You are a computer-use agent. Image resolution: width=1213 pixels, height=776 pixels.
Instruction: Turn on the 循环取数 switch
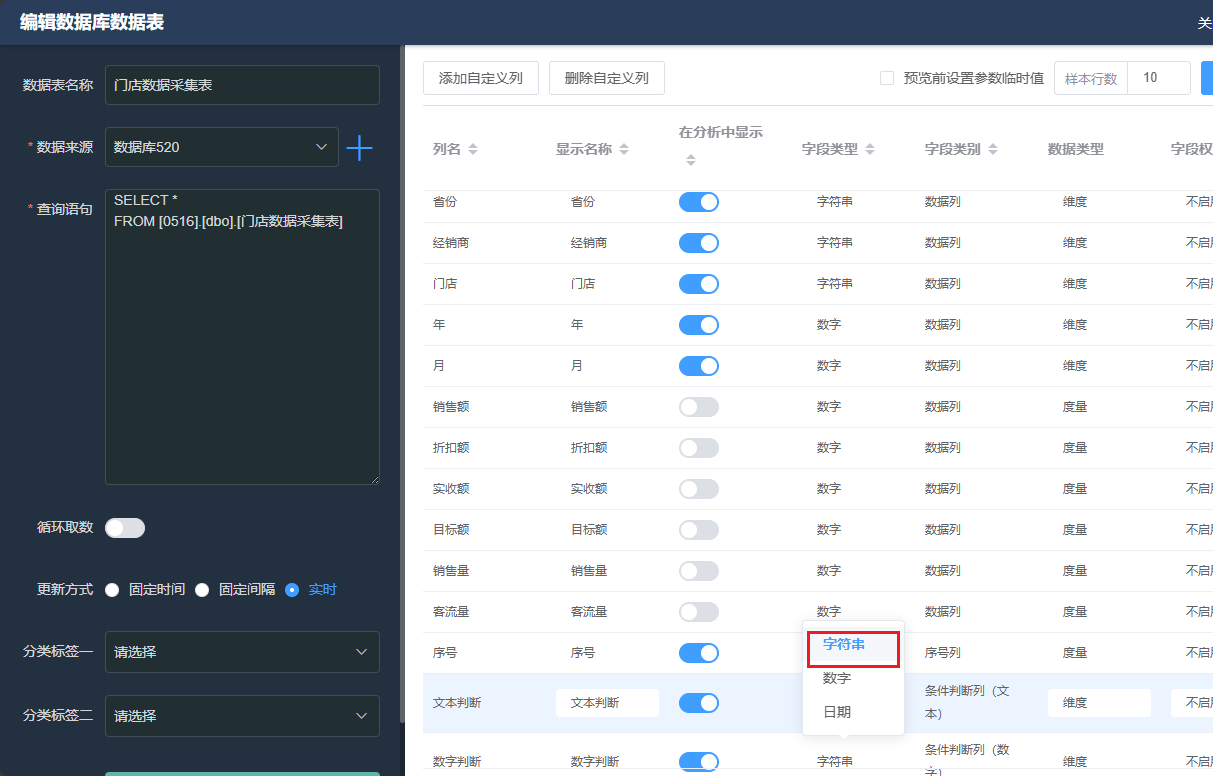(x=125, y=528)
